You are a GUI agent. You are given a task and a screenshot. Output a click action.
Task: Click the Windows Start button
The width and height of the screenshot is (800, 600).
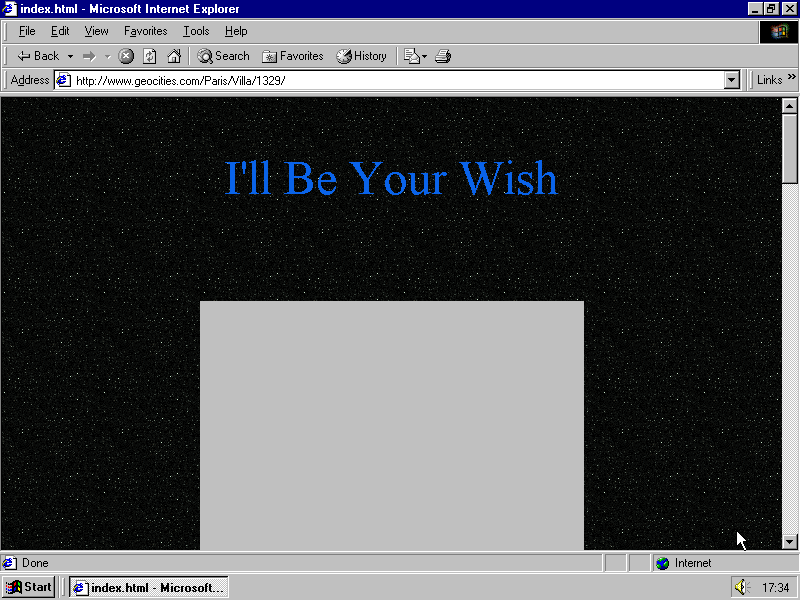coord(29,587)
